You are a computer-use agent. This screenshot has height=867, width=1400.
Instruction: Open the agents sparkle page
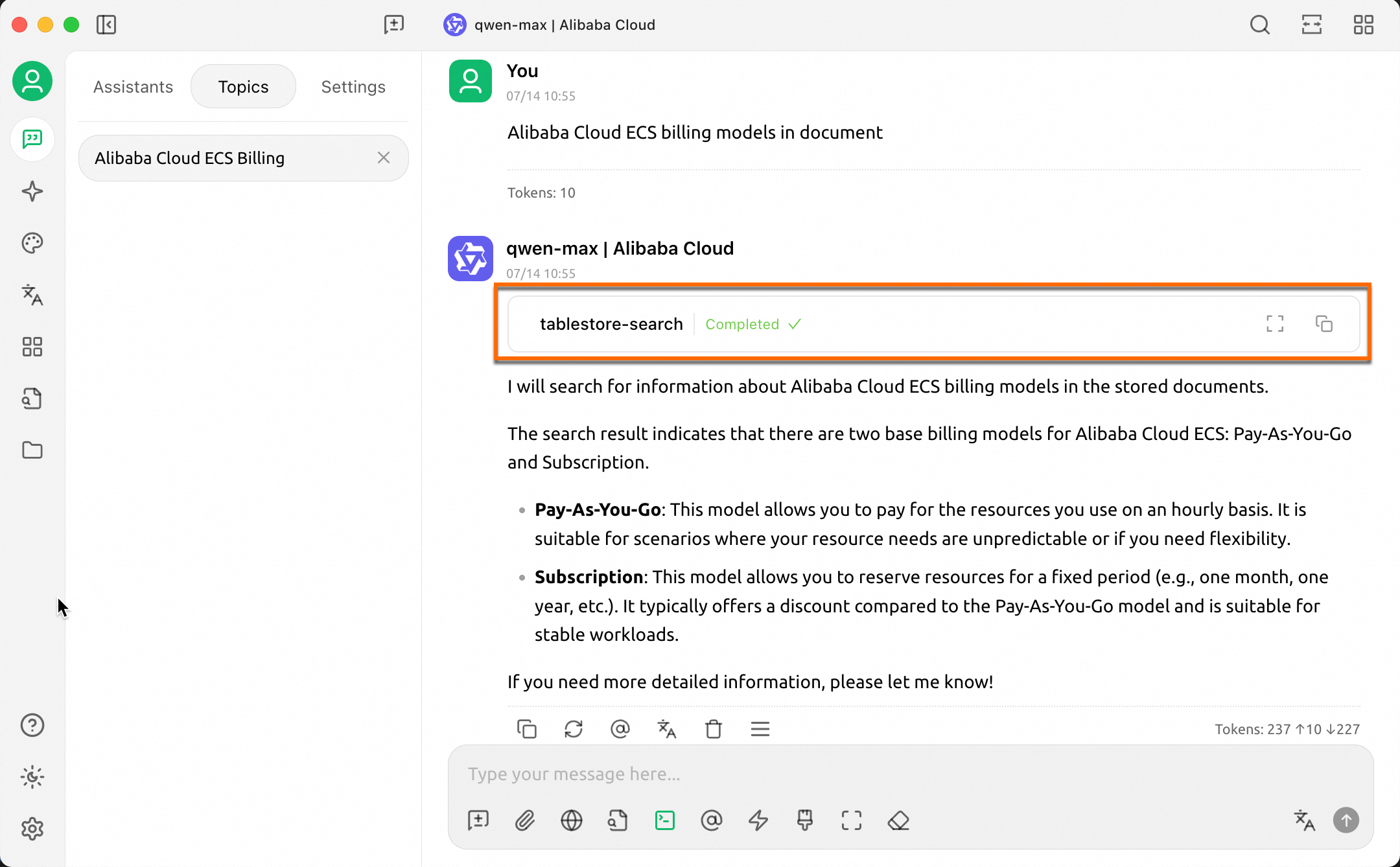(x=32, y=191)
